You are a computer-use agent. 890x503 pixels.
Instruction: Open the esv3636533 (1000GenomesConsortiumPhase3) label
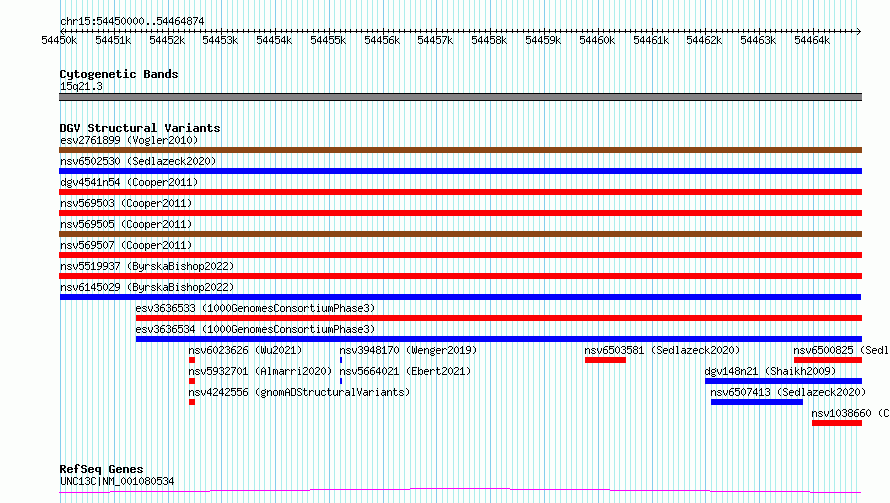(255, 308)
